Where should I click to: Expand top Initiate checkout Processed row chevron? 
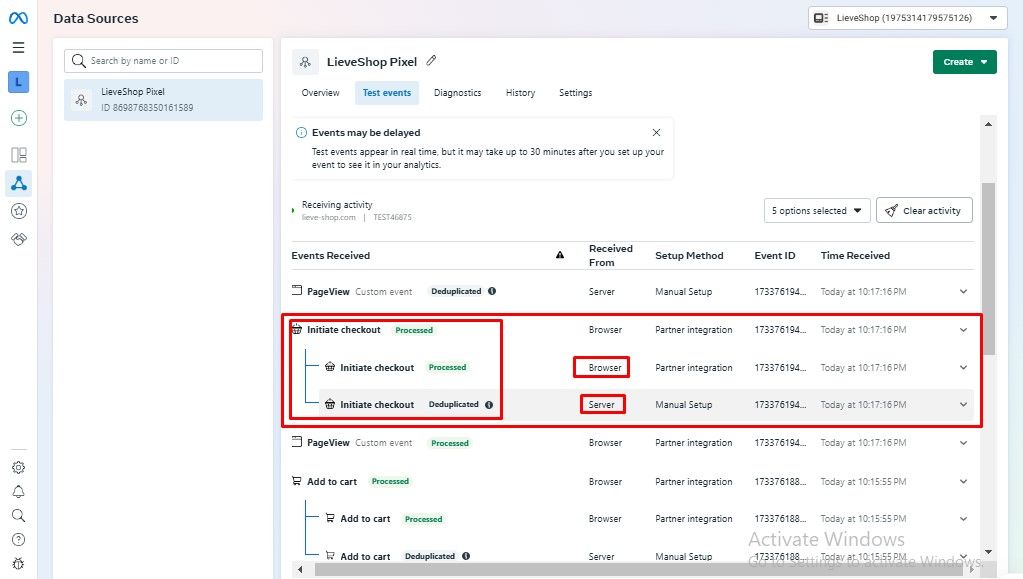point(963,330)
